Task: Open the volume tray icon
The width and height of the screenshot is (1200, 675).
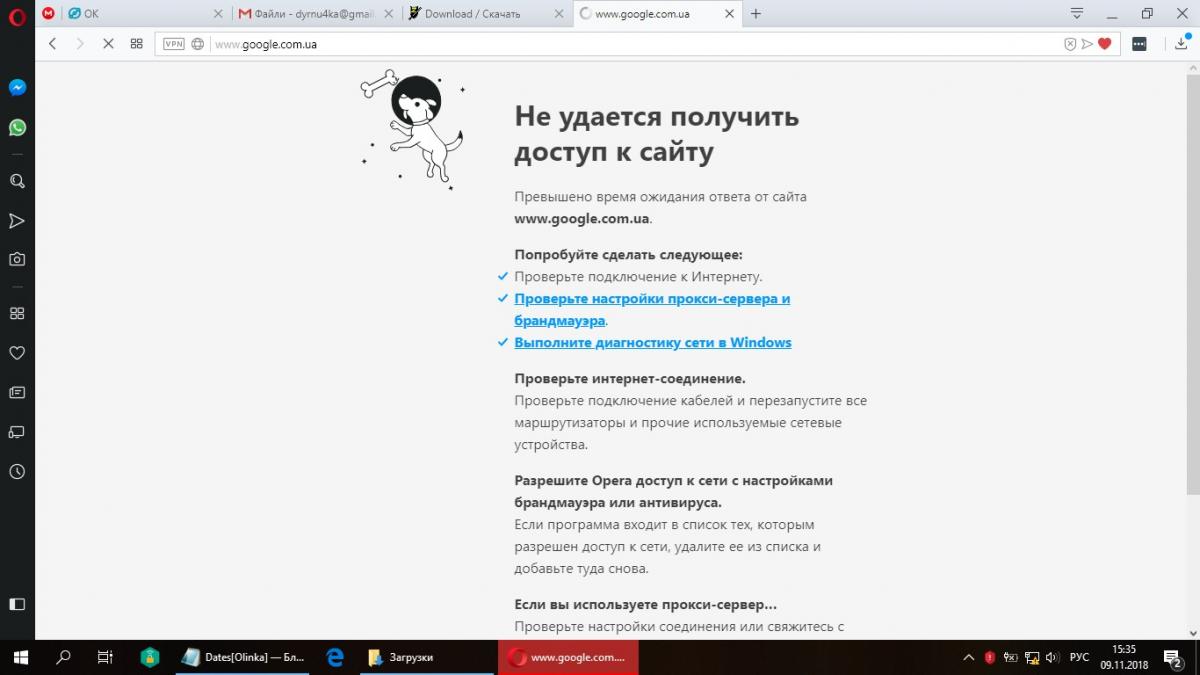Action: pyautogui.click(x=1052, y=657)
